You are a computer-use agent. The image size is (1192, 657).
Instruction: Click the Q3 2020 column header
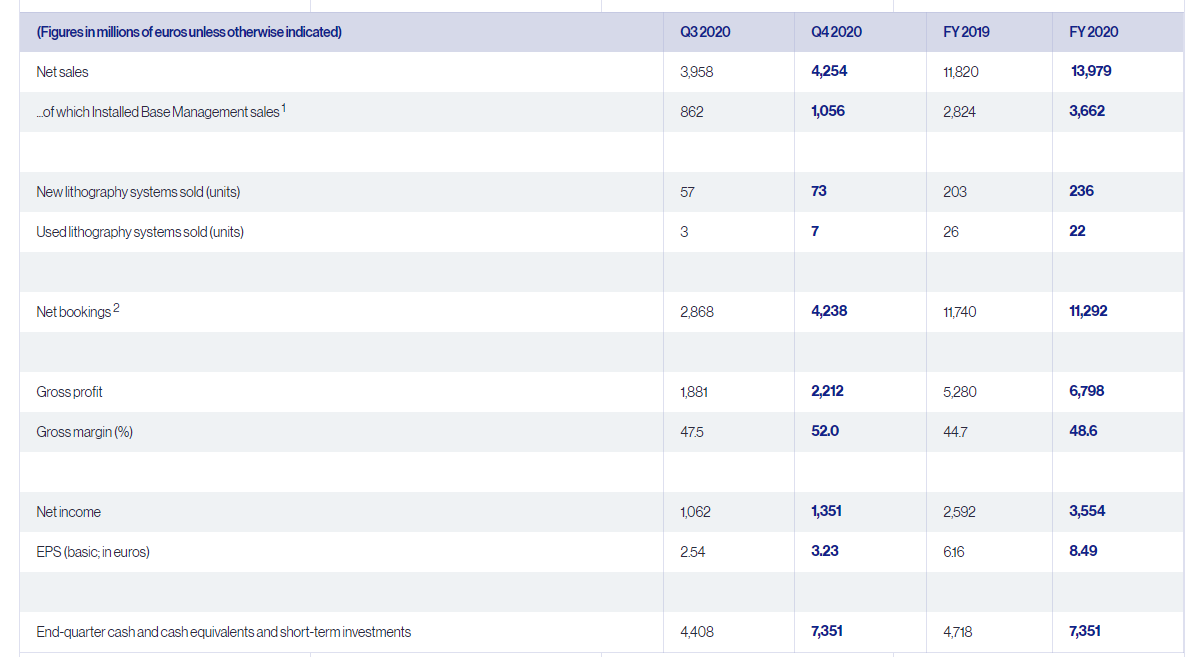(705, 32)
